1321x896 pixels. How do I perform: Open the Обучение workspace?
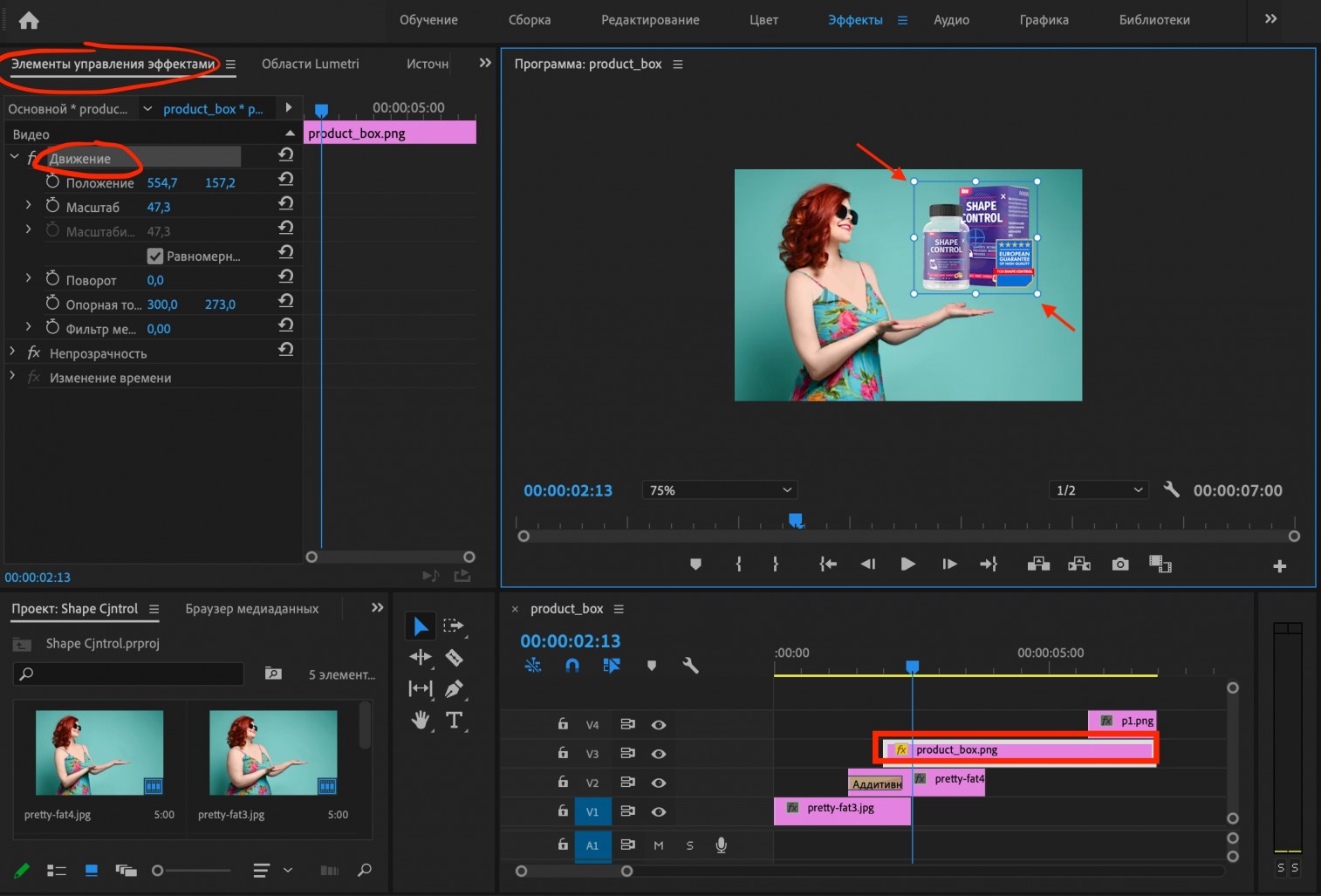[x=428, y=19]
